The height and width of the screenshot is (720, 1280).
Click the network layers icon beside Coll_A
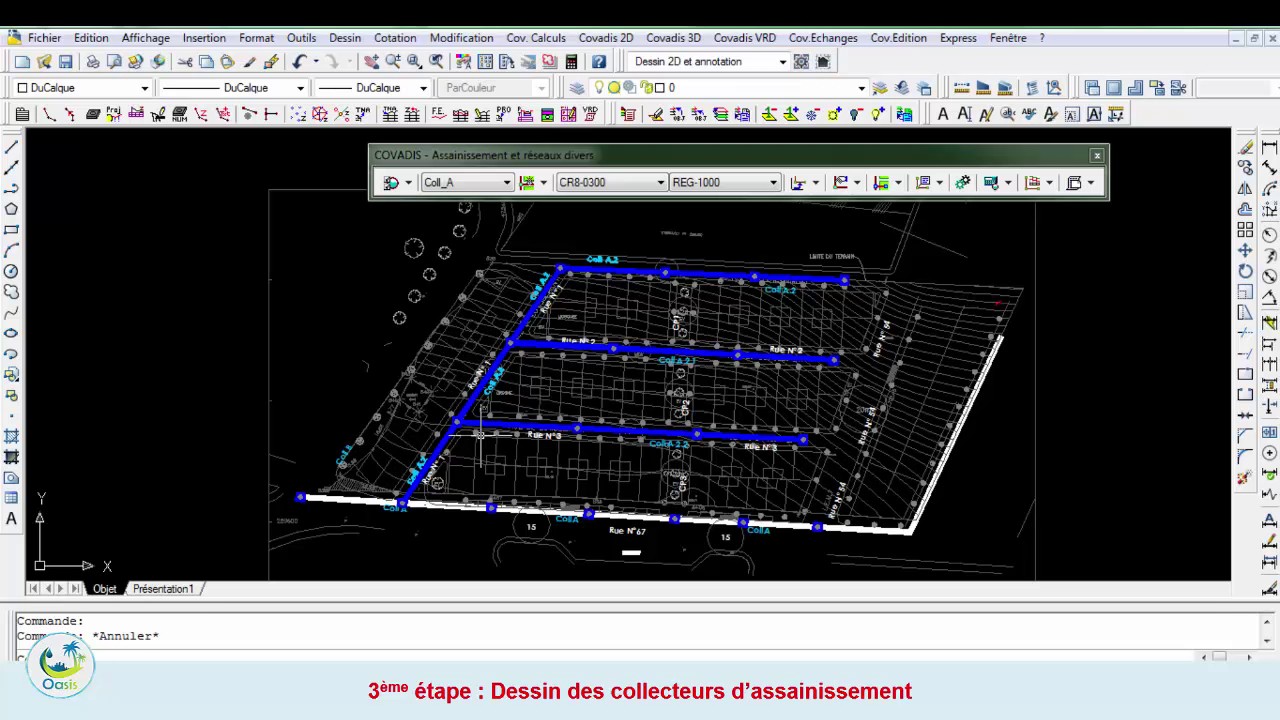tap(527, 183)
